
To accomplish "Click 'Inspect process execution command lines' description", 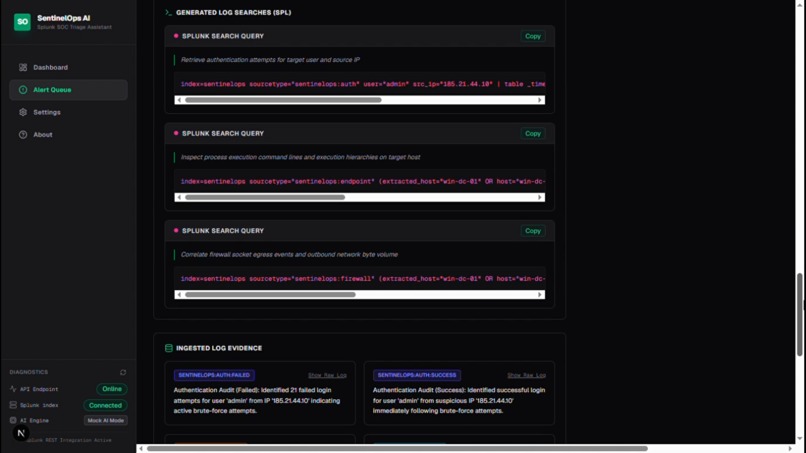I will 300,157.
